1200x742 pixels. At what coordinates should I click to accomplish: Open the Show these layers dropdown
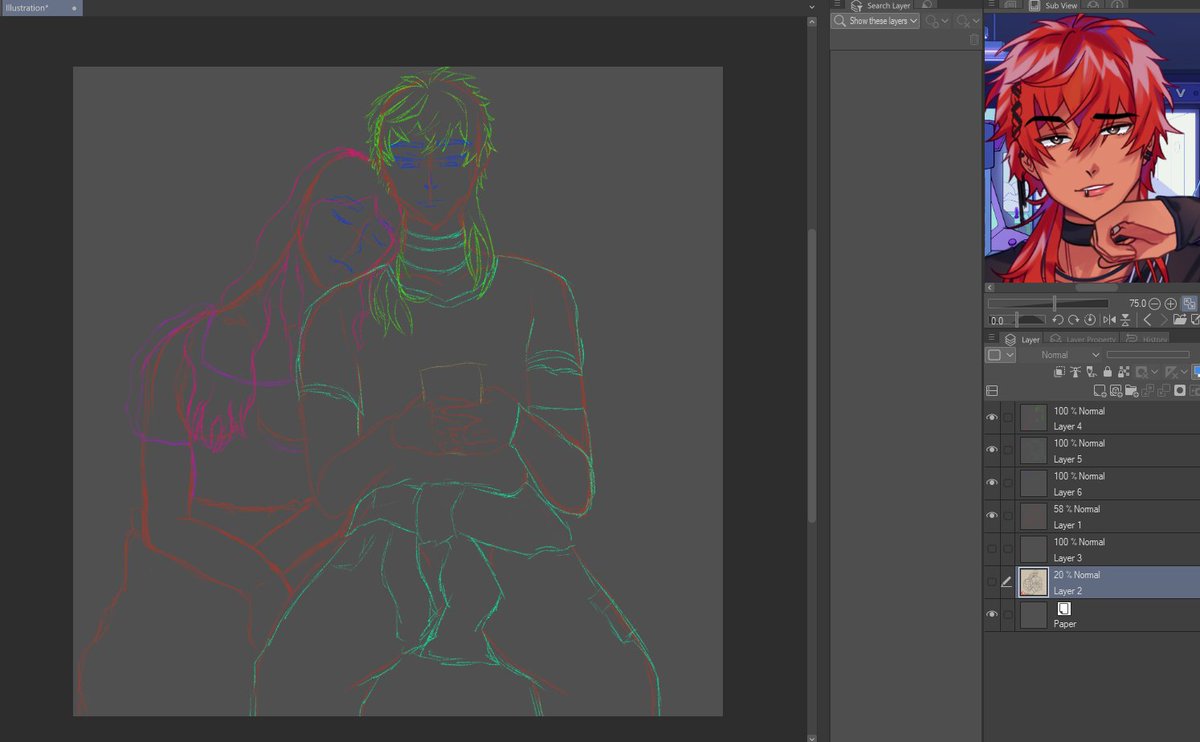(x=875, y=21)
